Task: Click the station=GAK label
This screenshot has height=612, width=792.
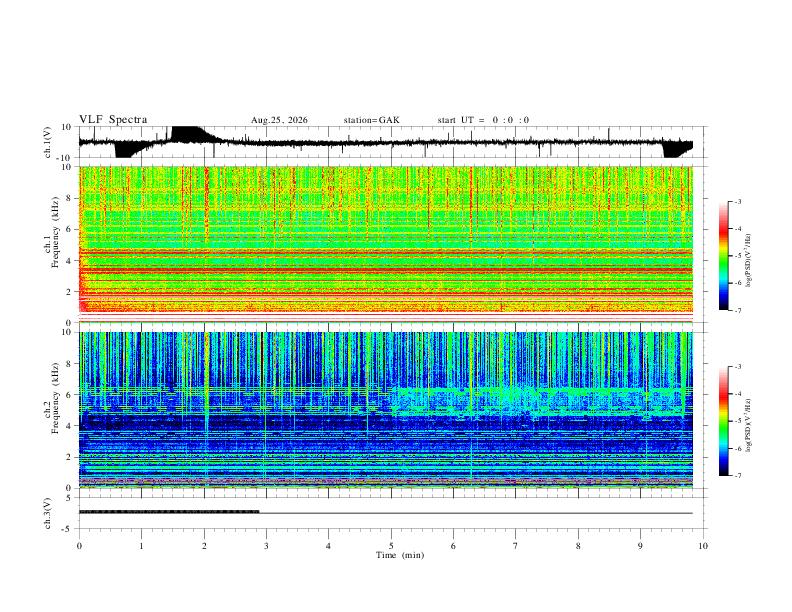Action: [x=371, y=120]
